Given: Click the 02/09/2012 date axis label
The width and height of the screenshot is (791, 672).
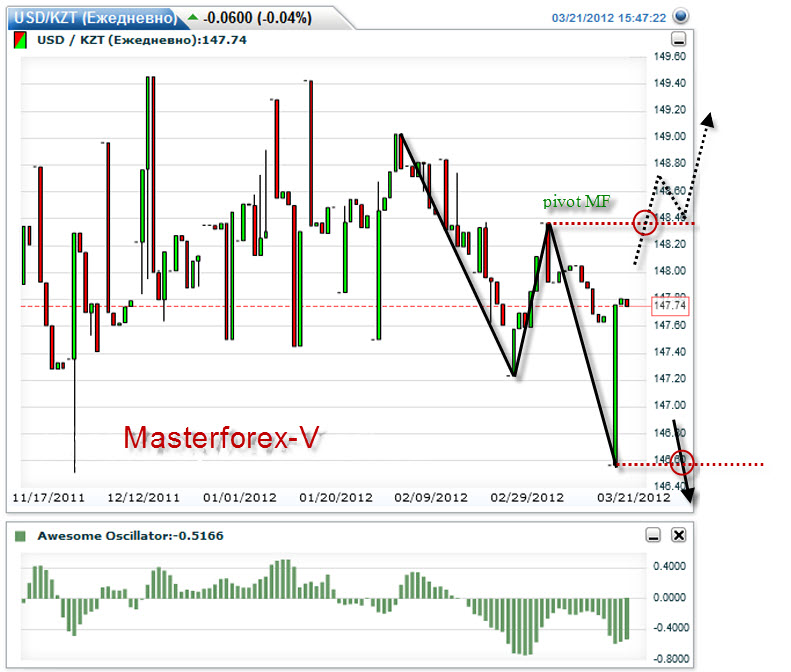Looking at the screenshot, I should (x=431, y=498).
